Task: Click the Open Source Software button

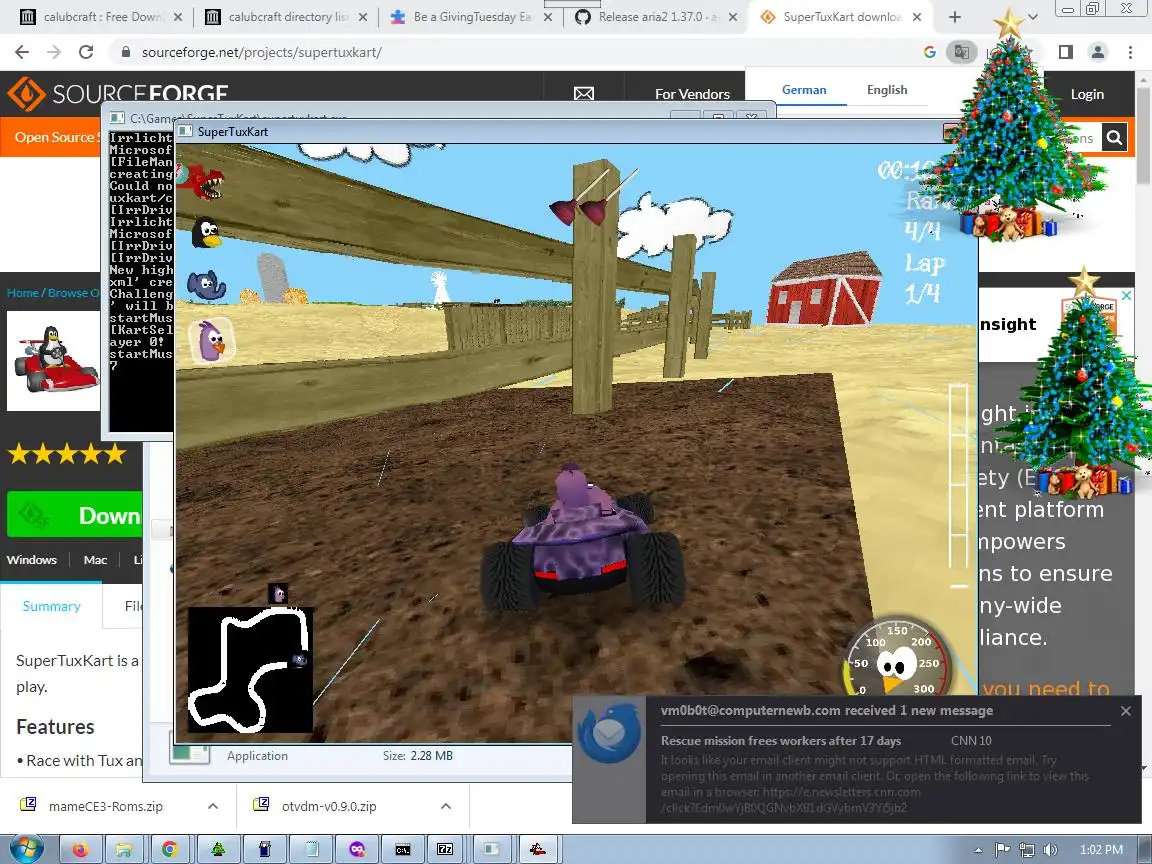Action: (51, 137)
